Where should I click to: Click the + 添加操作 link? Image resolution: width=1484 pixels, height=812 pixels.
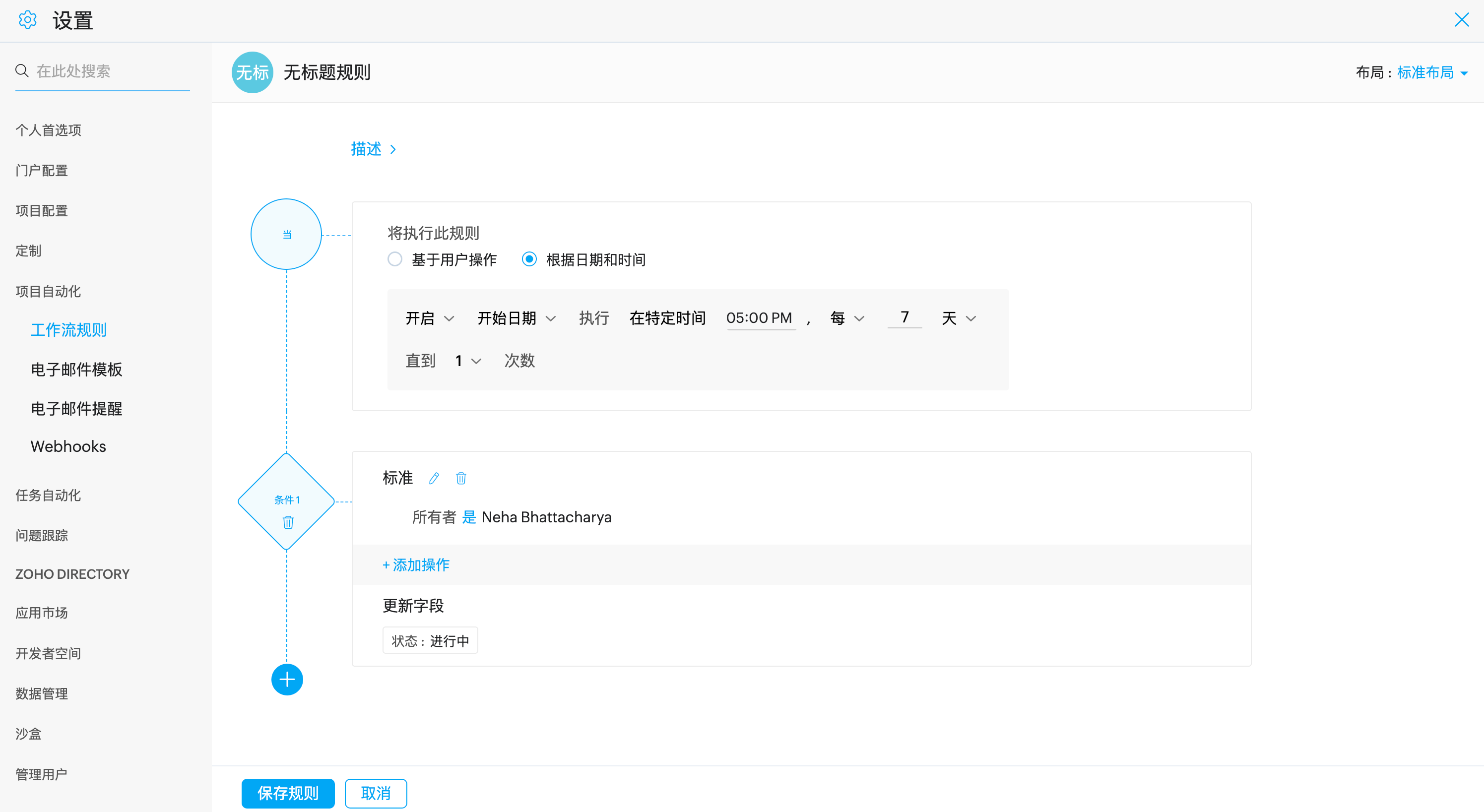[x=416, y=565]
